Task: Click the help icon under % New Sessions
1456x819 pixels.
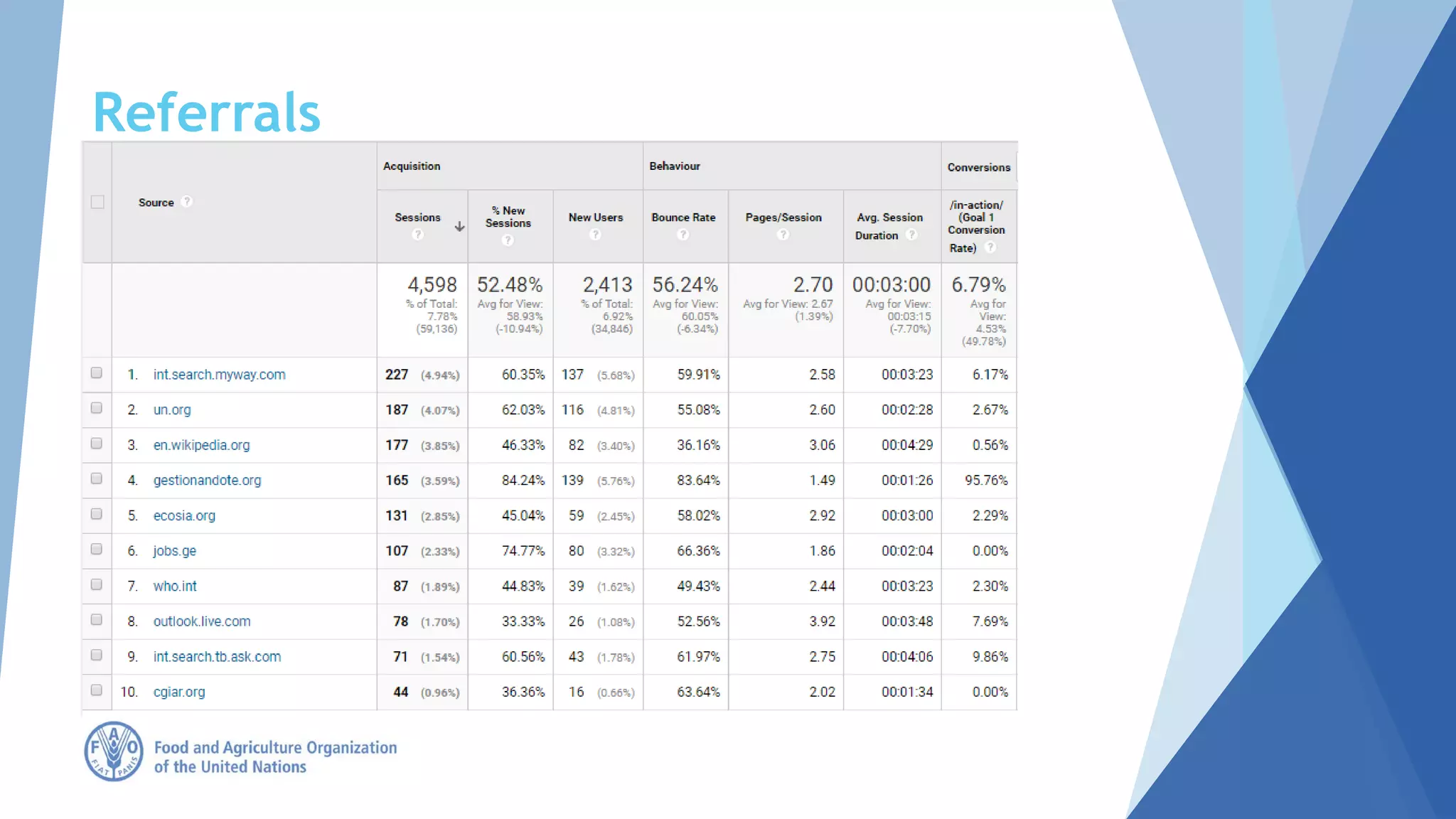Action: coord(508,240)
